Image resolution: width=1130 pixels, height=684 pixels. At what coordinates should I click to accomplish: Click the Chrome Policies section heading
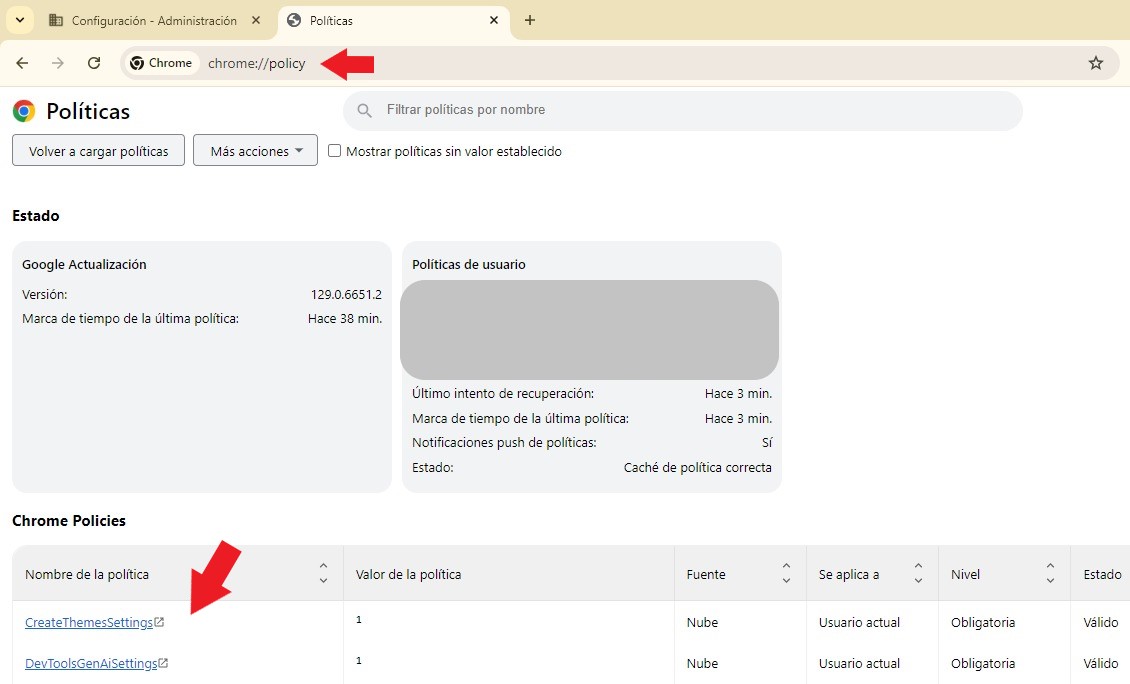click(x=69, y=521)
